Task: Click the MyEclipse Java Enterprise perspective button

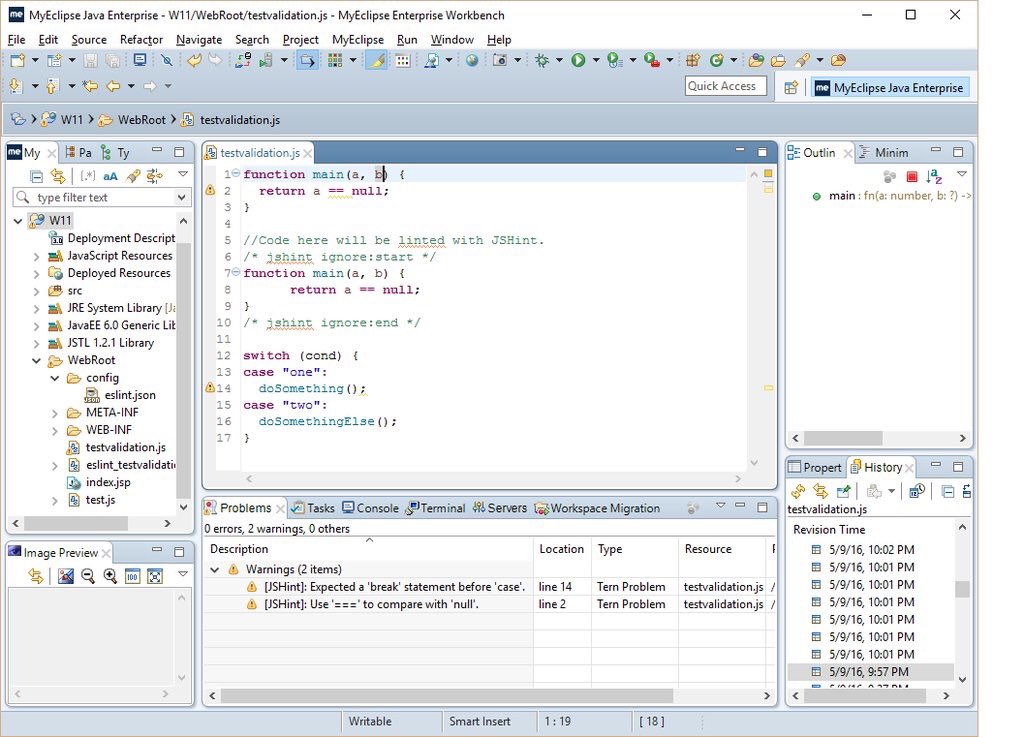Action: coord(890,87)
